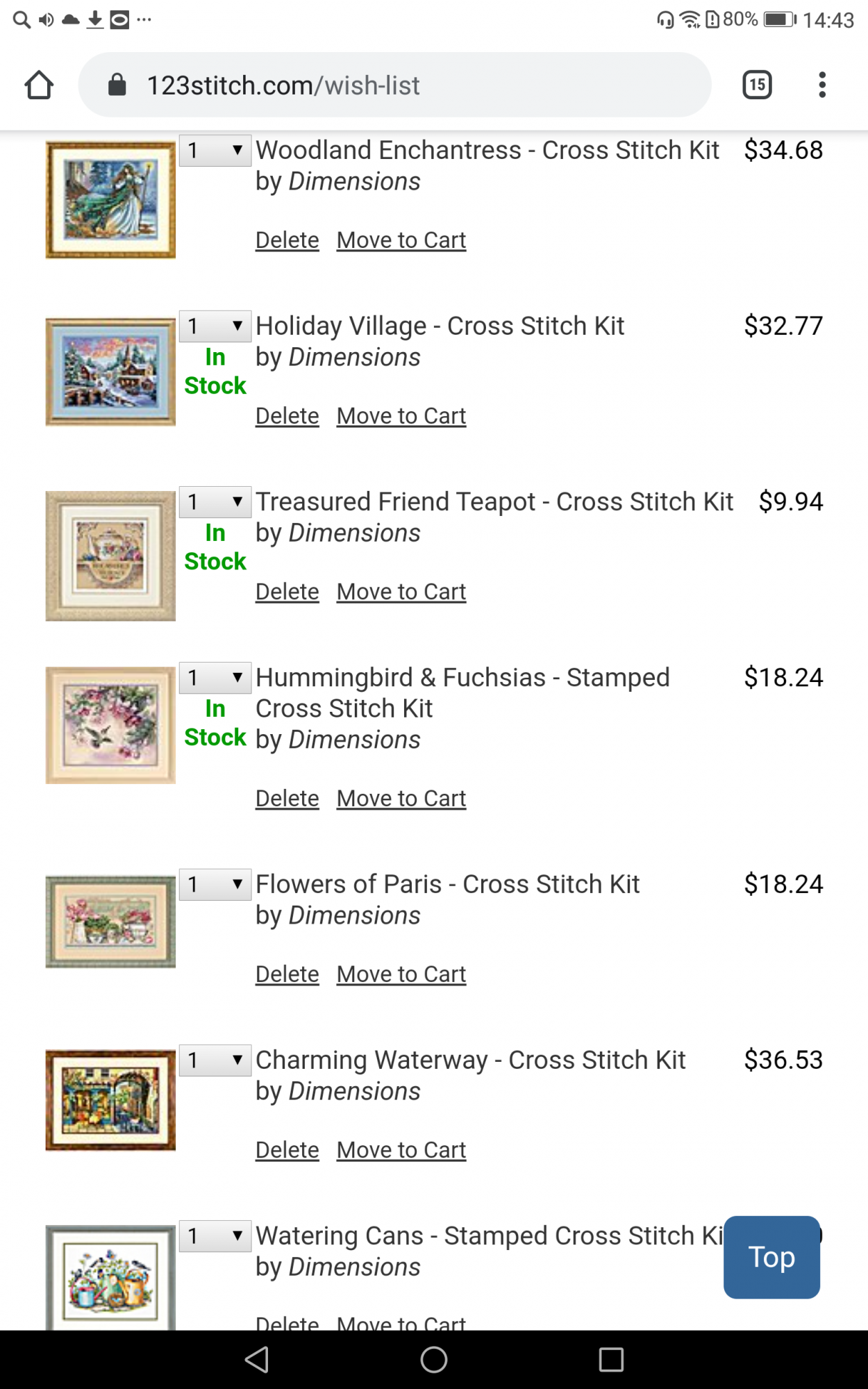Expand quantity dropdown for Charming Waterway
Viewport: 868px width, 1389px height.
(215, 1061)
